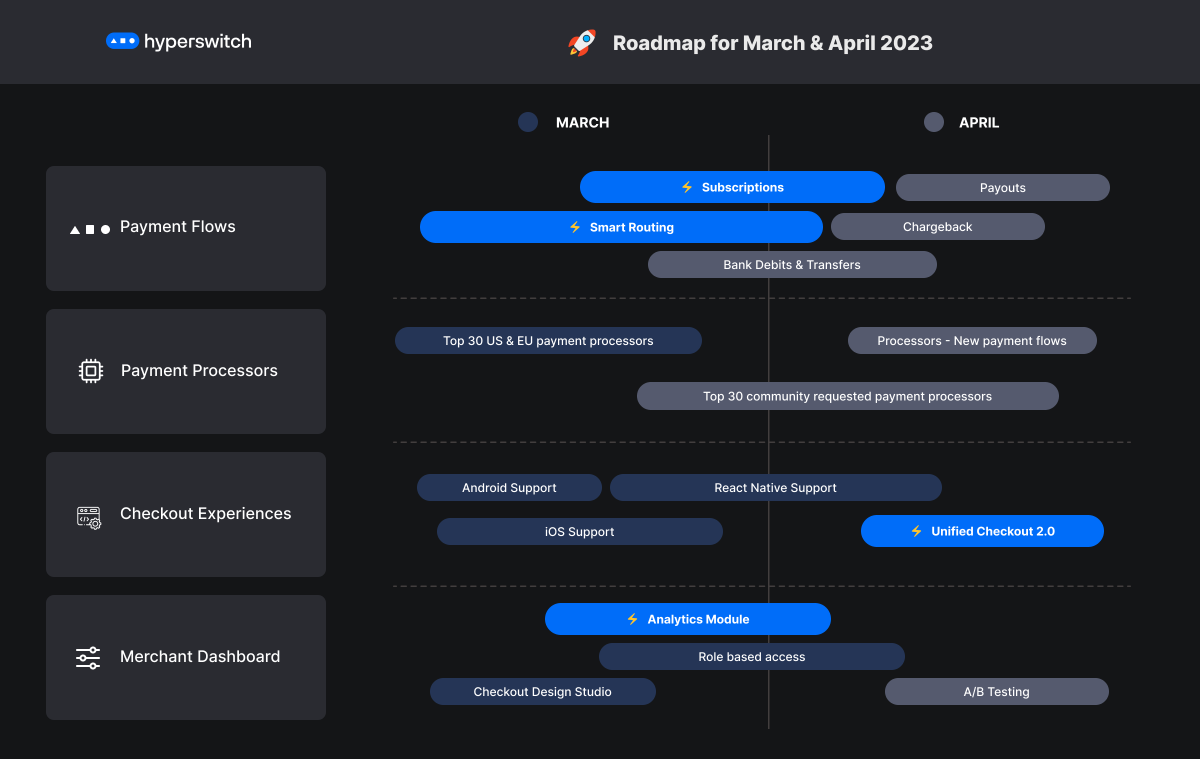The width and height of the screenshot is (1200, 759).
Task: Click the lightning bolt in Analytics Module pill
Action: click(632, 619)
